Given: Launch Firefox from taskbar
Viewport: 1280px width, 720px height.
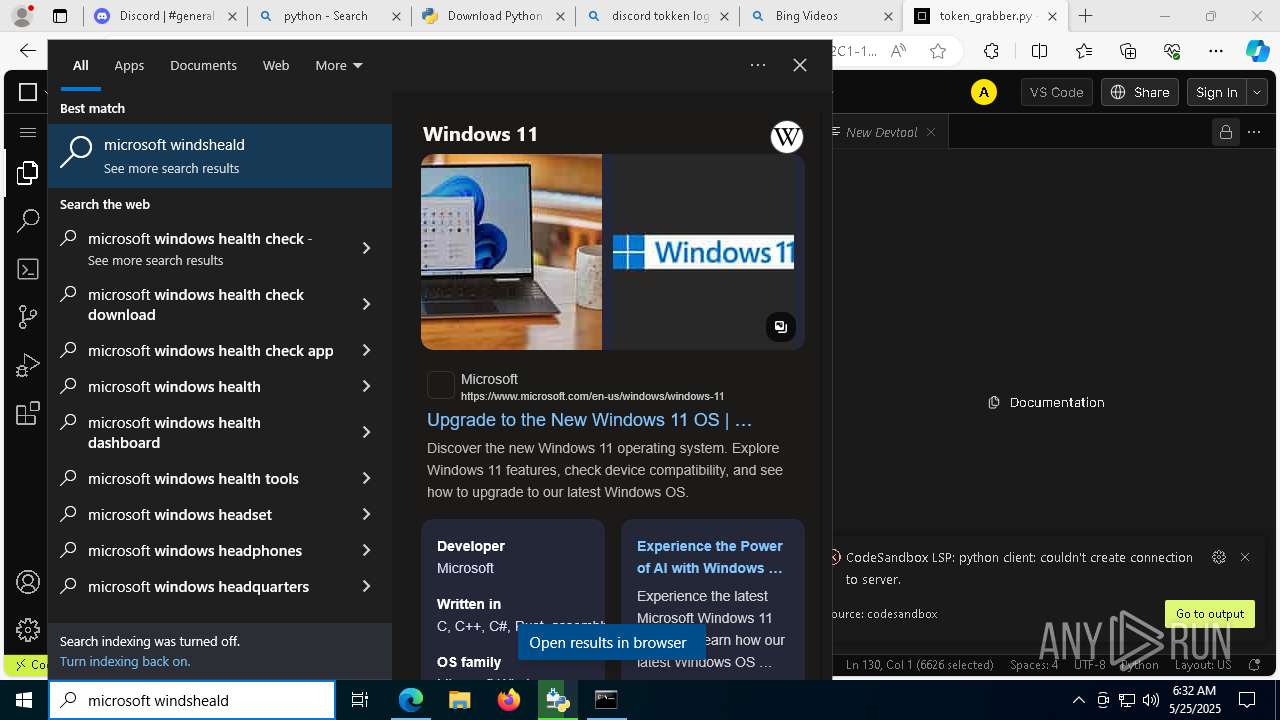Looking at the screenshot, I should (x=508, y=700).
